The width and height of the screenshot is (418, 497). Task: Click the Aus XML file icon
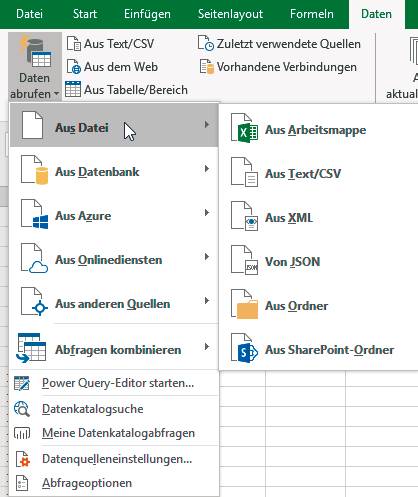coord(244,216)
